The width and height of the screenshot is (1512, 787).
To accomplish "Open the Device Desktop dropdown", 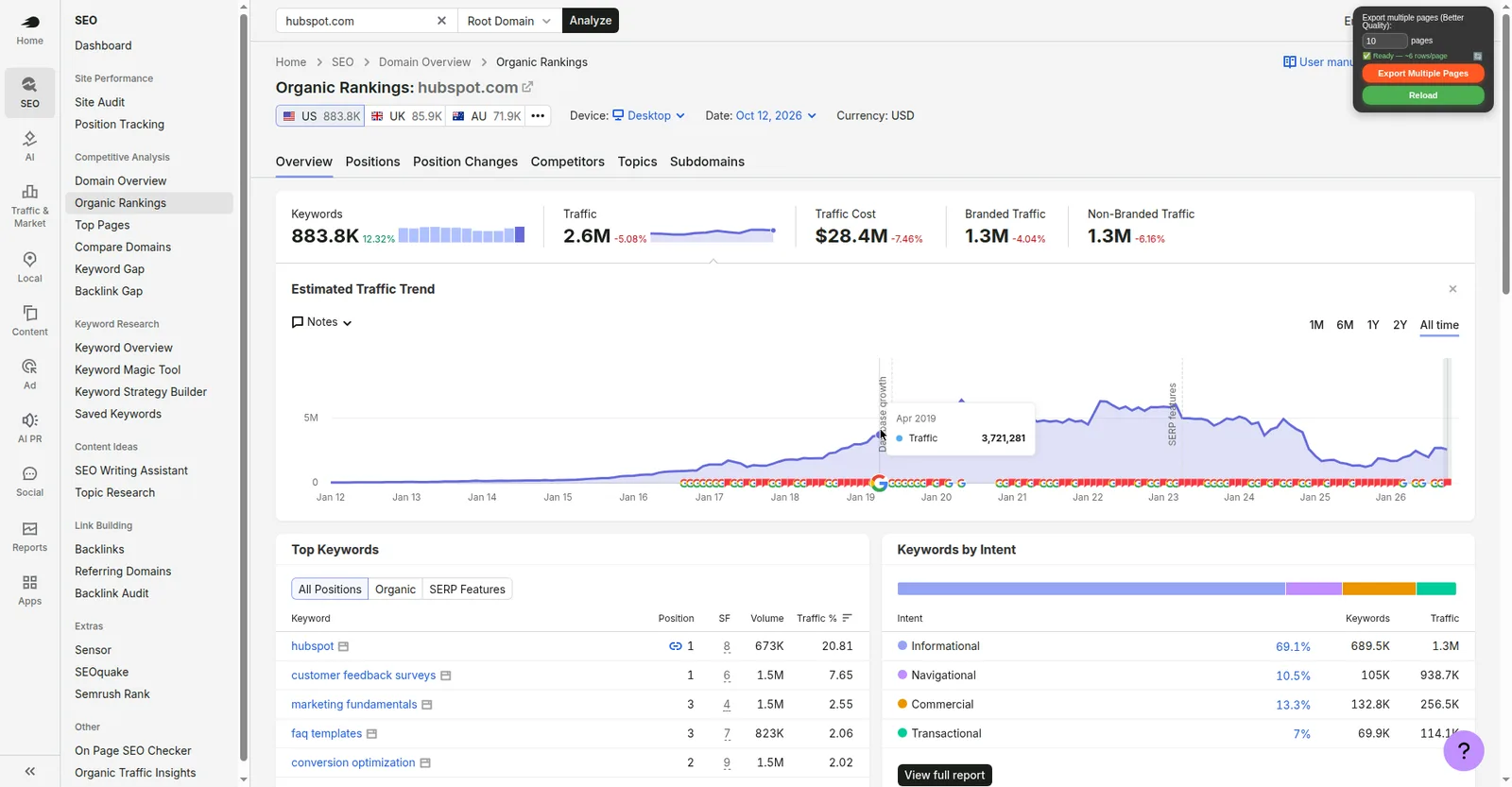I will point(648,116).
